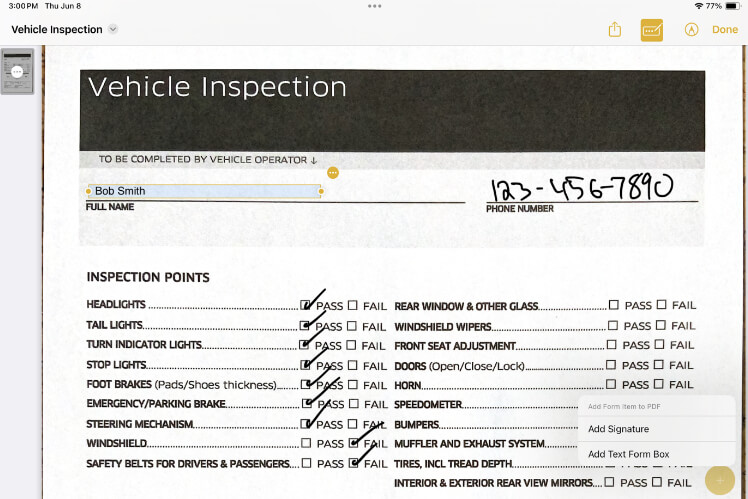Check FAIL box for Horn
The height and width of the screenshot is (499, 748).
(658, 384)
